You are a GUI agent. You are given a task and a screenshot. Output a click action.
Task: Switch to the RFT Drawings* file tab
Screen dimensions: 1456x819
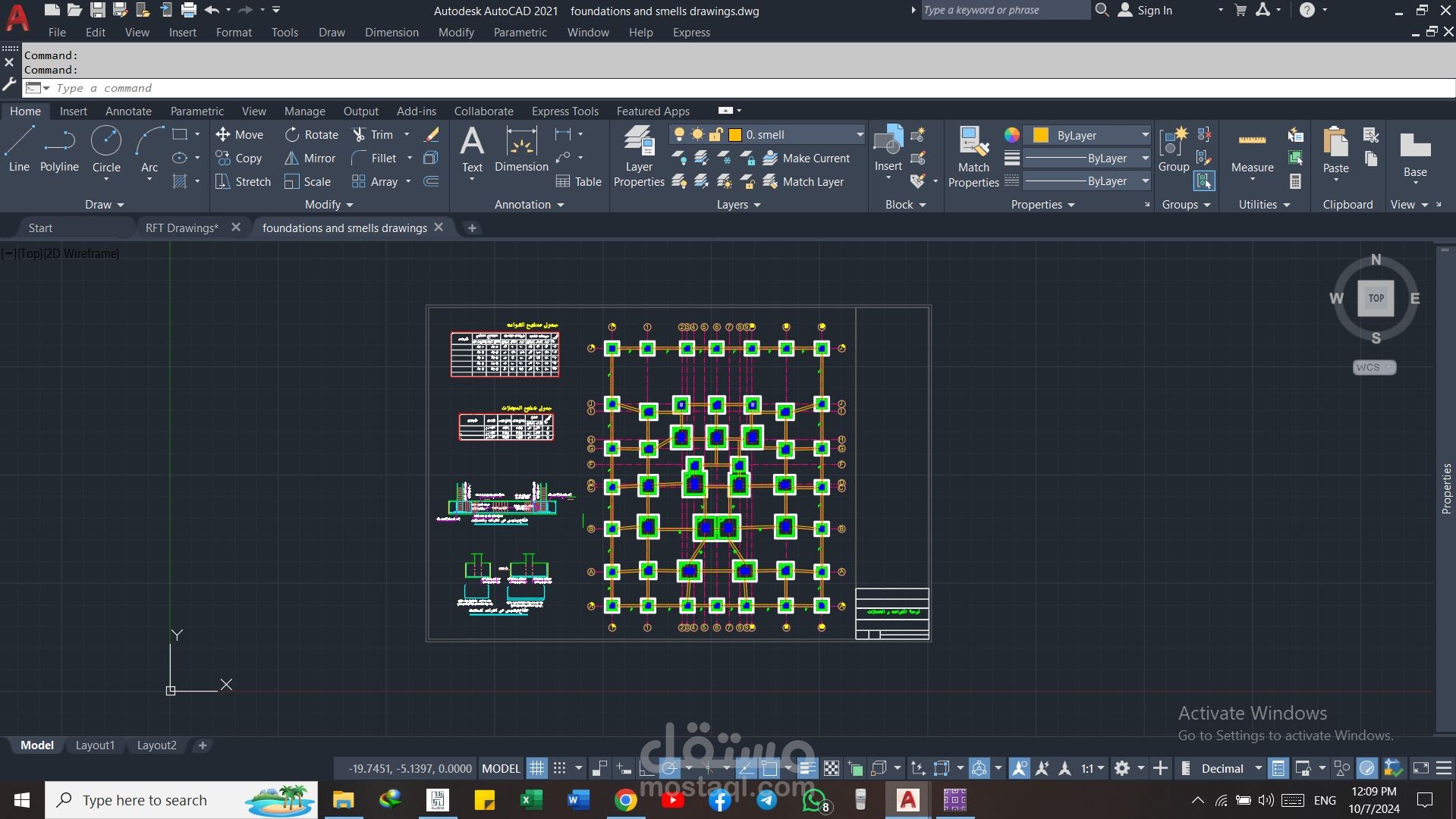182,227
